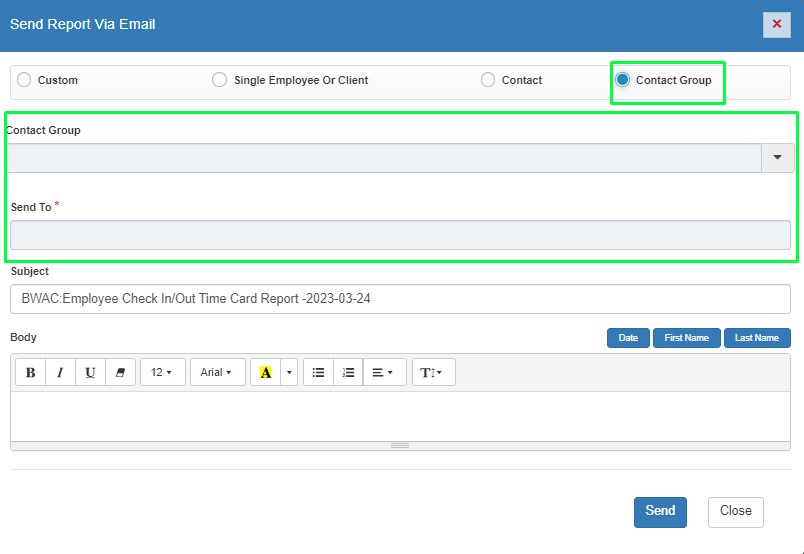Apply the yellow highlight color button
The width and height of the screenshot is (804, 554).
click(x=265, y=372)
